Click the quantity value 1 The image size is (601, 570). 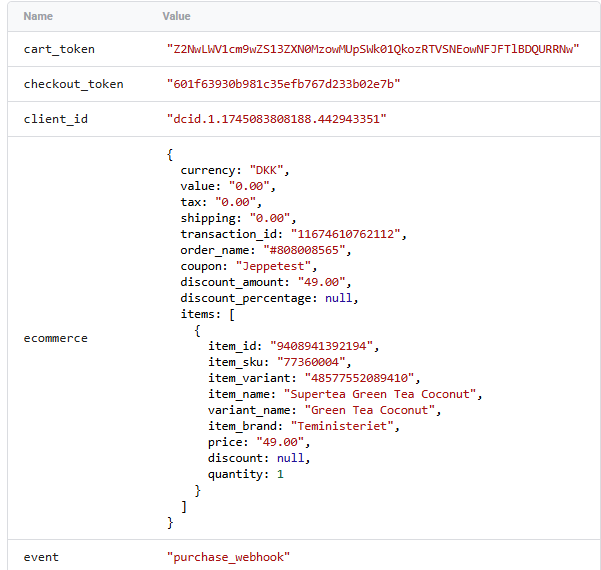click(280, 474)
